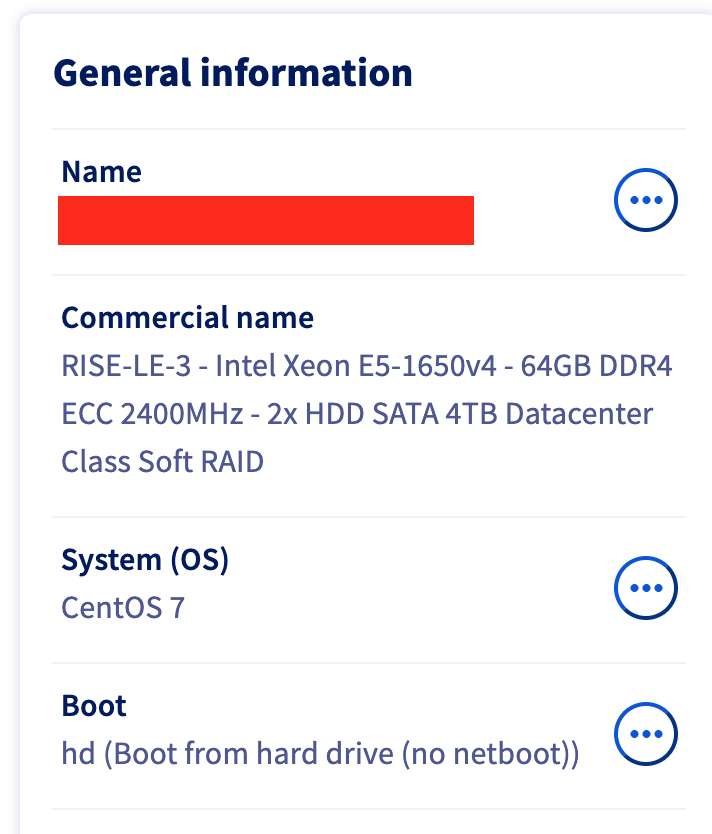Click the word "Datacenter"
The height and width of the screenshot is (834, 712).
(x=586, y=414)
